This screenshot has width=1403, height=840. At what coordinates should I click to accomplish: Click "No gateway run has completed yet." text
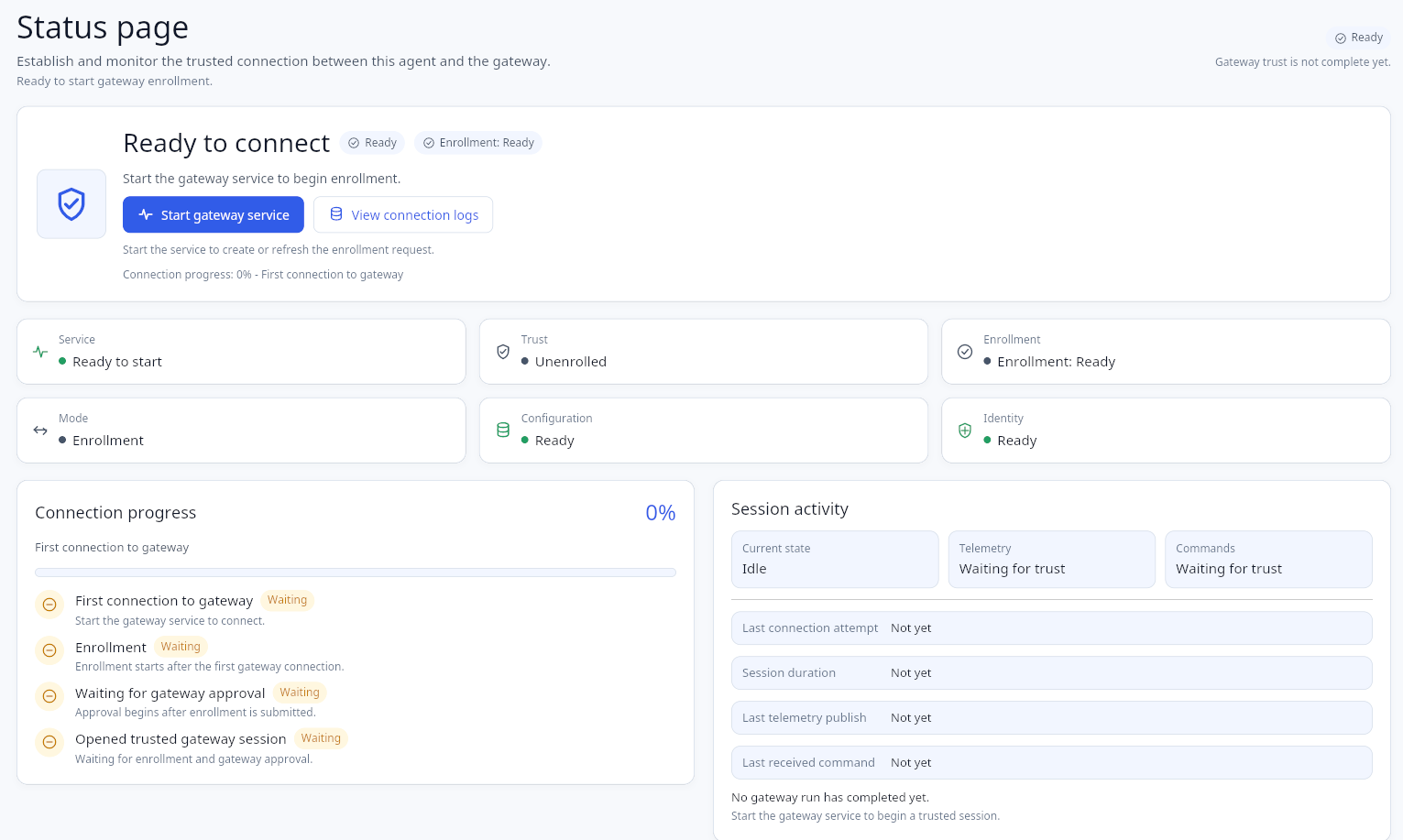(x=830, y=798)
